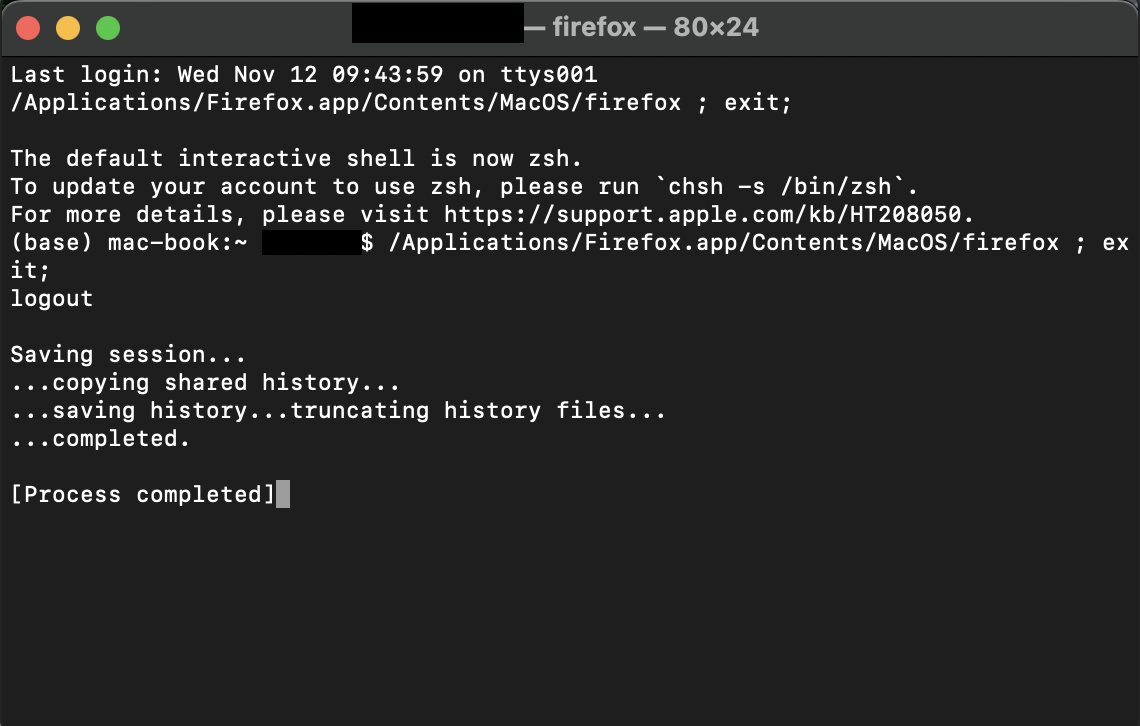The height and width of the screenshot is (726, 1140).
Task: Click the firefox path on the second output line
Action: [x=346, y=102]
